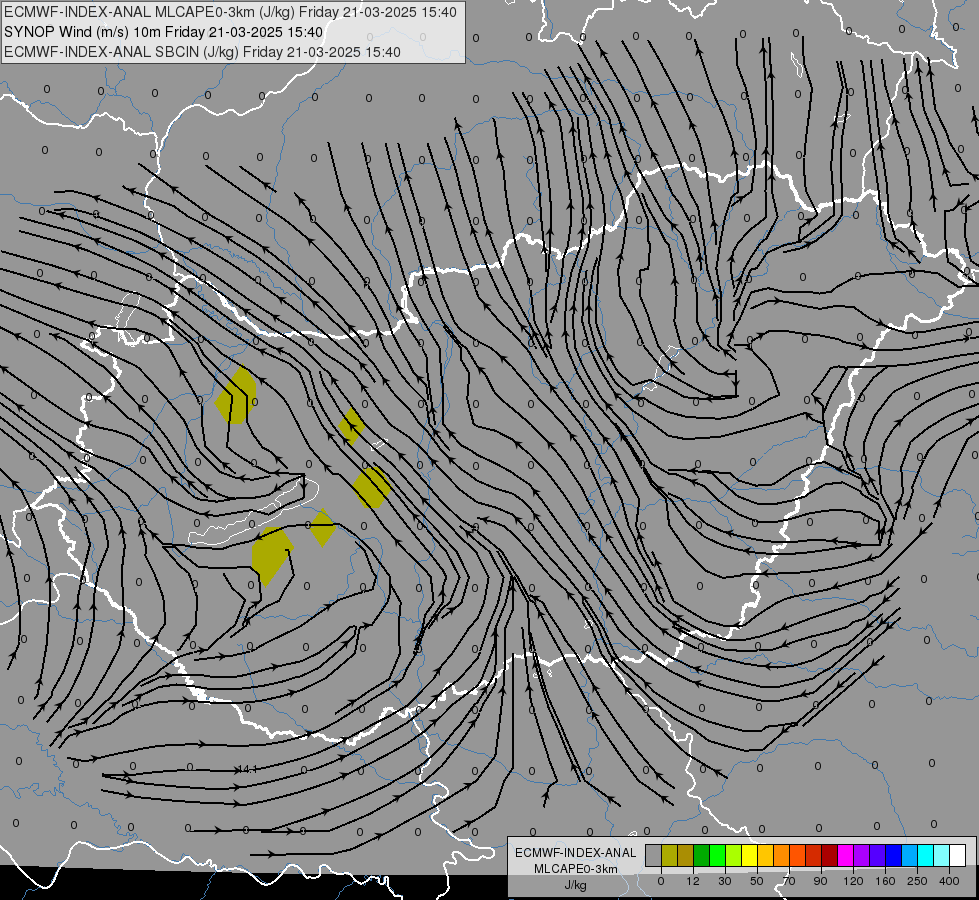Pick the light blue swatch before 250

pos(910,856)
